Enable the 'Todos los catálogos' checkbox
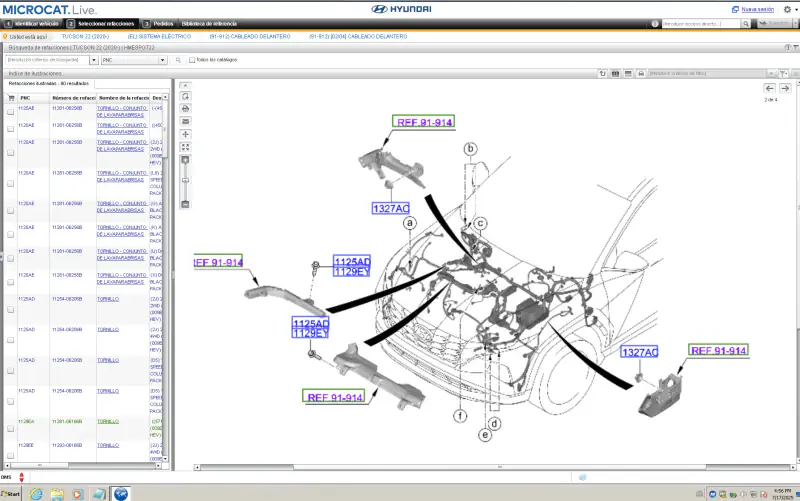 (192, 60)
